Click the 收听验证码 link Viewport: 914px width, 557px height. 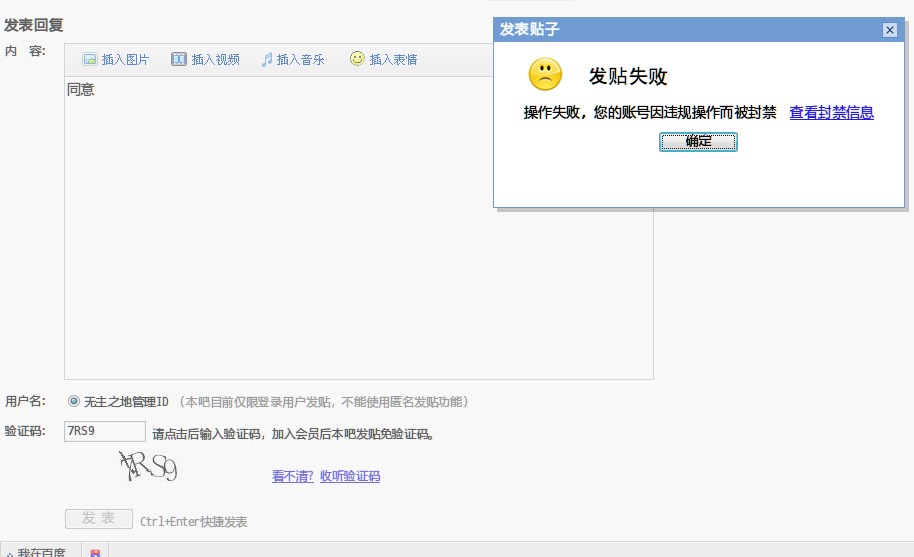(x=350, y=476)
